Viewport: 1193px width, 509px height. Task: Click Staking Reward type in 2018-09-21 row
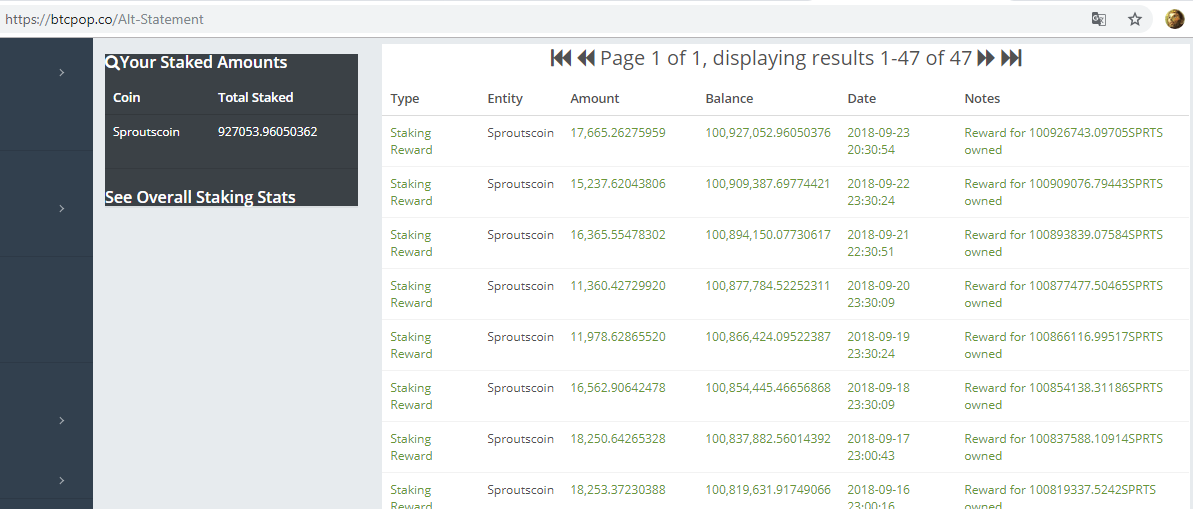click(411, 243)
